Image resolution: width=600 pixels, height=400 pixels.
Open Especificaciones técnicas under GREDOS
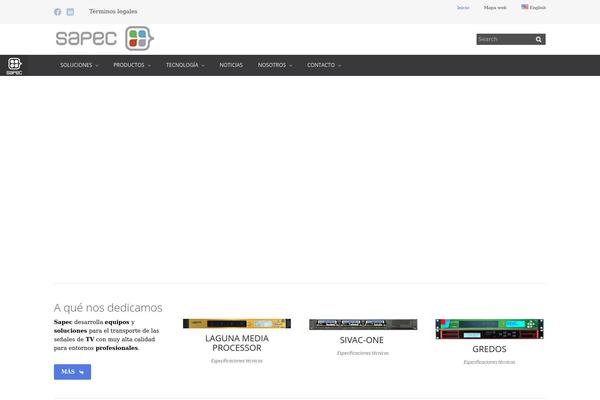click(x=489, y=362)
